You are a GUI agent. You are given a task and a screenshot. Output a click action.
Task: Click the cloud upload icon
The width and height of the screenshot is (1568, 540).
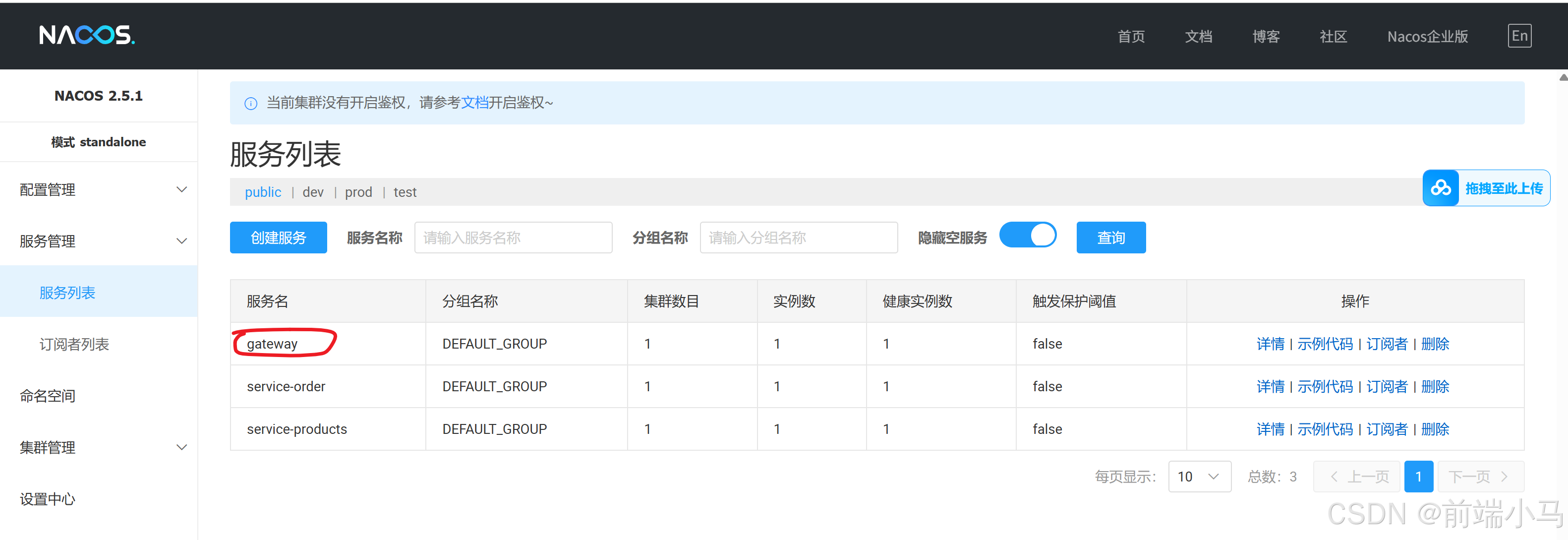(1441, 188)
